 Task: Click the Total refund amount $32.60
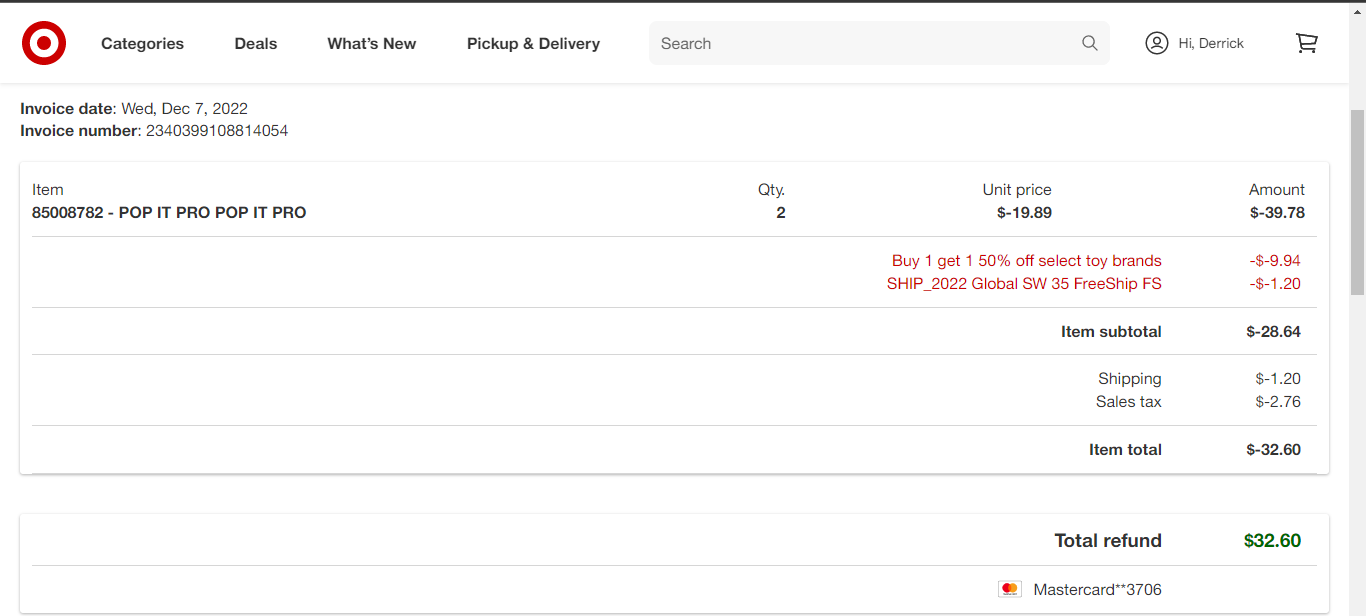[1272, 541]
